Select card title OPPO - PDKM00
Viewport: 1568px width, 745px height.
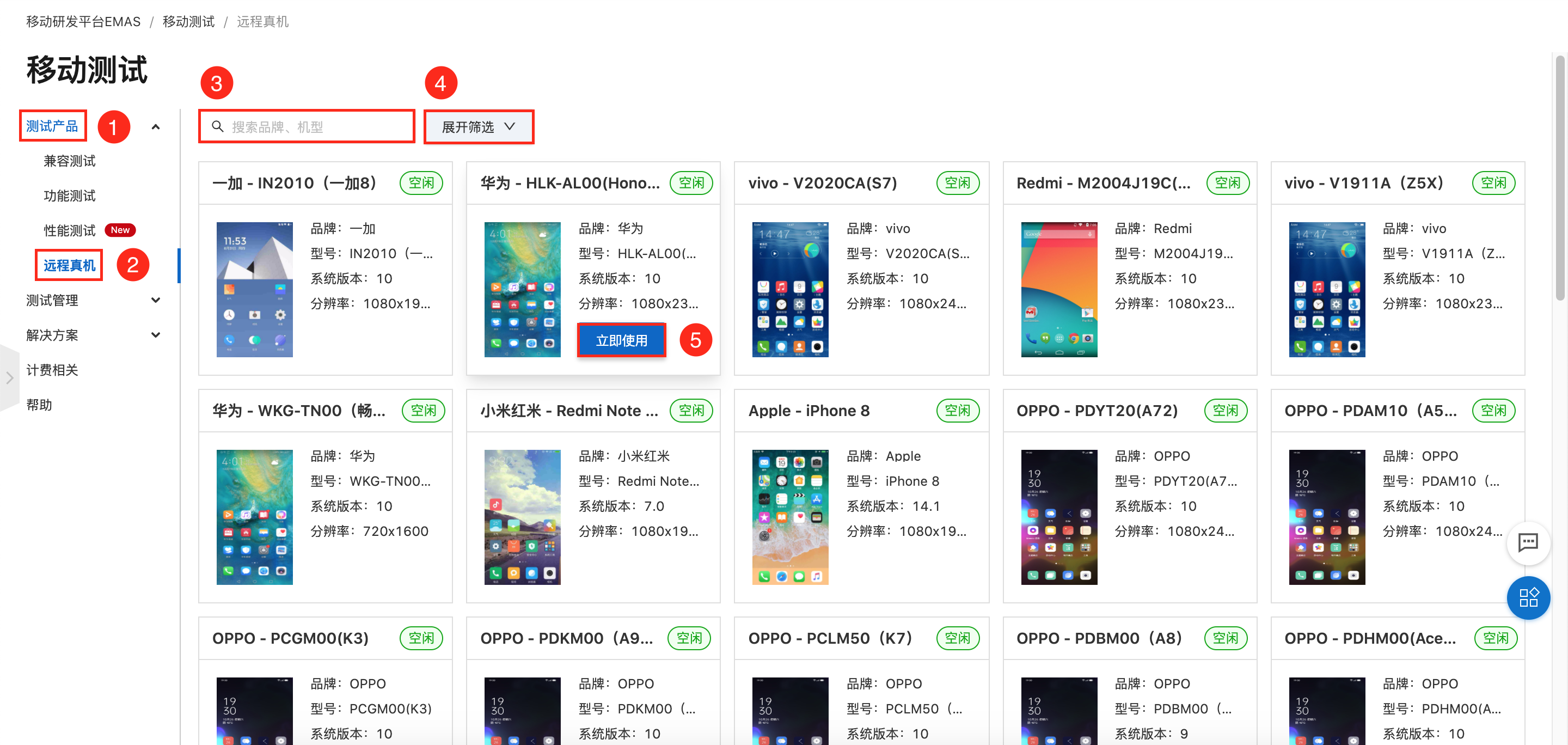(x=566, y=638)
